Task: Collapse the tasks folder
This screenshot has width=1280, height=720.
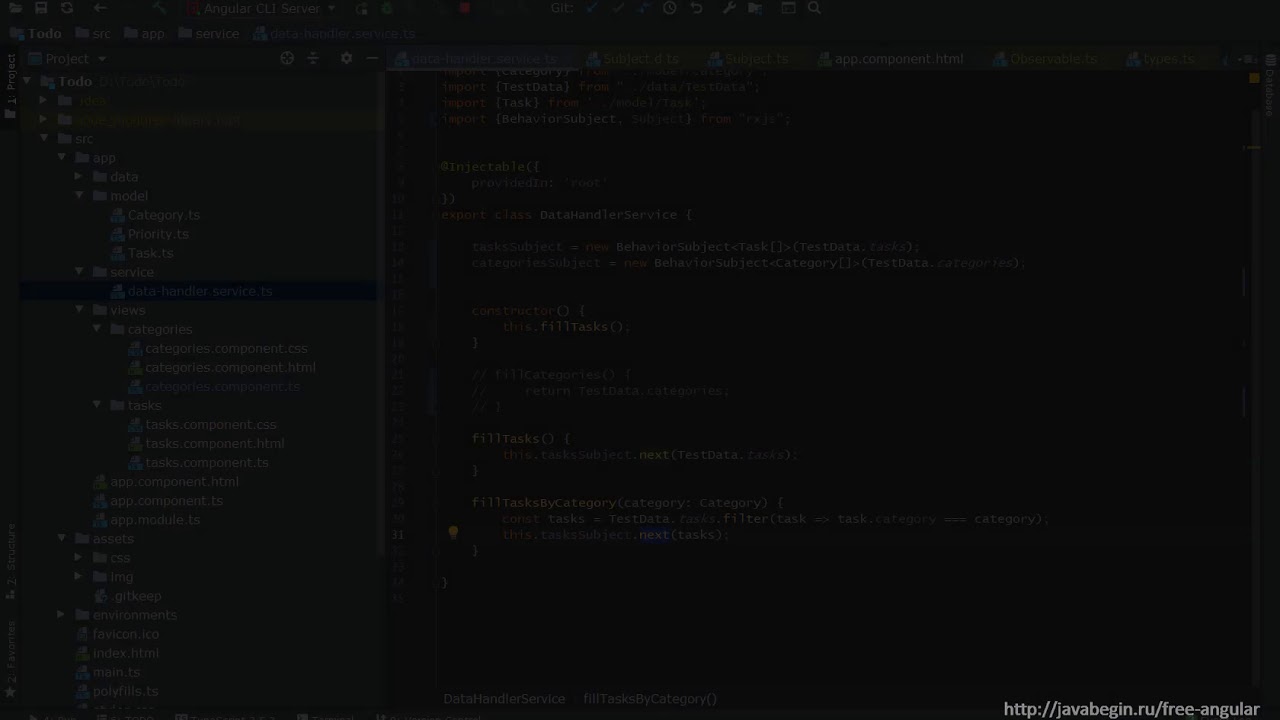Action: coord(97,405)
